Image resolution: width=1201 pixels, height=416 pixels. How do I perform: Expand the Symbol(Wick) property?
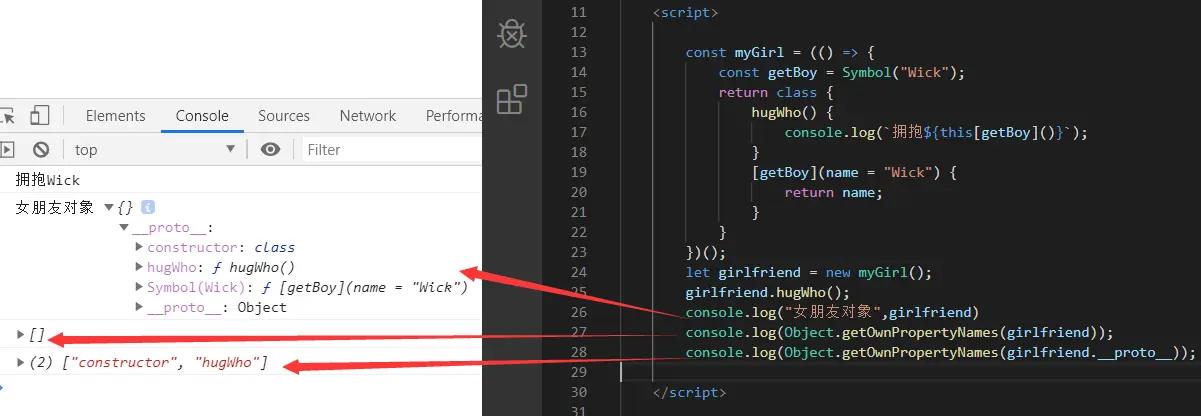pyautogui.click(x=140, y=287)
